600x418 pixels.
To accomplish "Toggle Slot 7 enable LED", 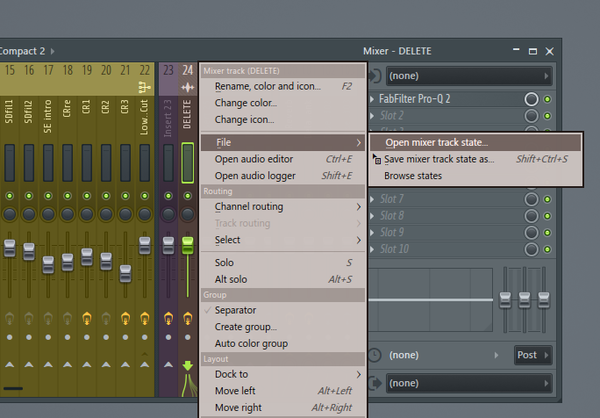I will (548, 199).
